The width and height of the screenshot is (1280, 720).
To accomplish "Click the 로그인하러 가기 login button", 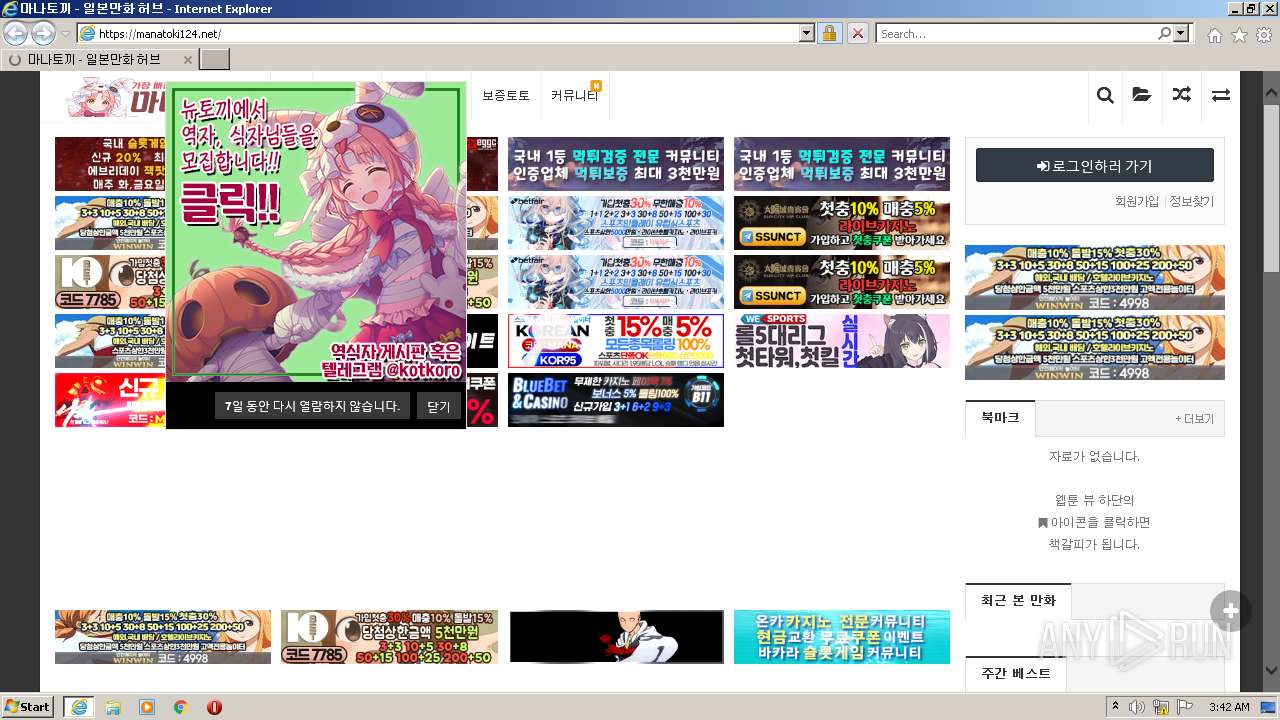I will click(1095, 165).
